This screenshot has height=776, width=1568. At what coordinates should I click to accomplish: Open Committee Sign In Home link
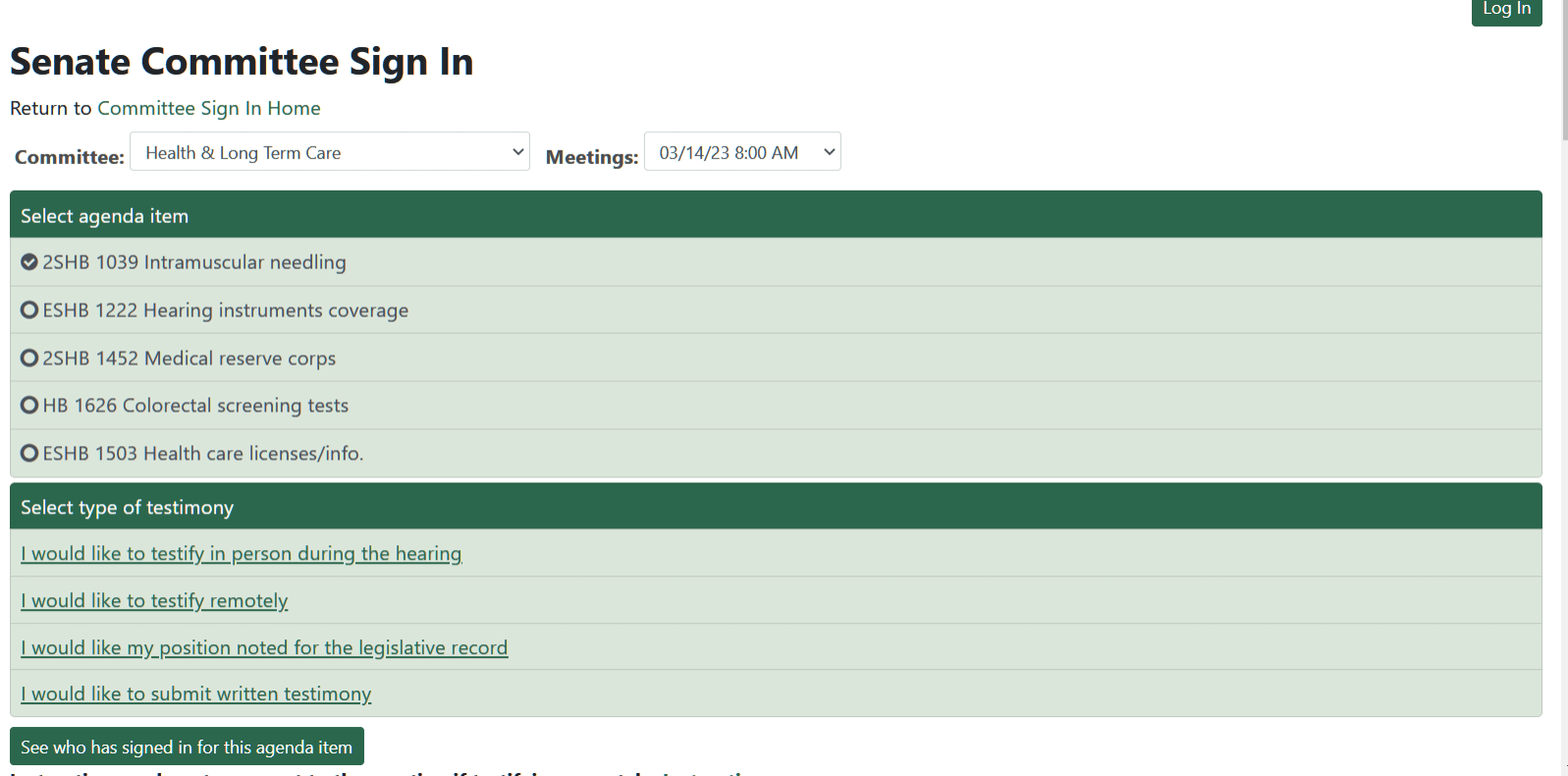(x=208, y=108)
